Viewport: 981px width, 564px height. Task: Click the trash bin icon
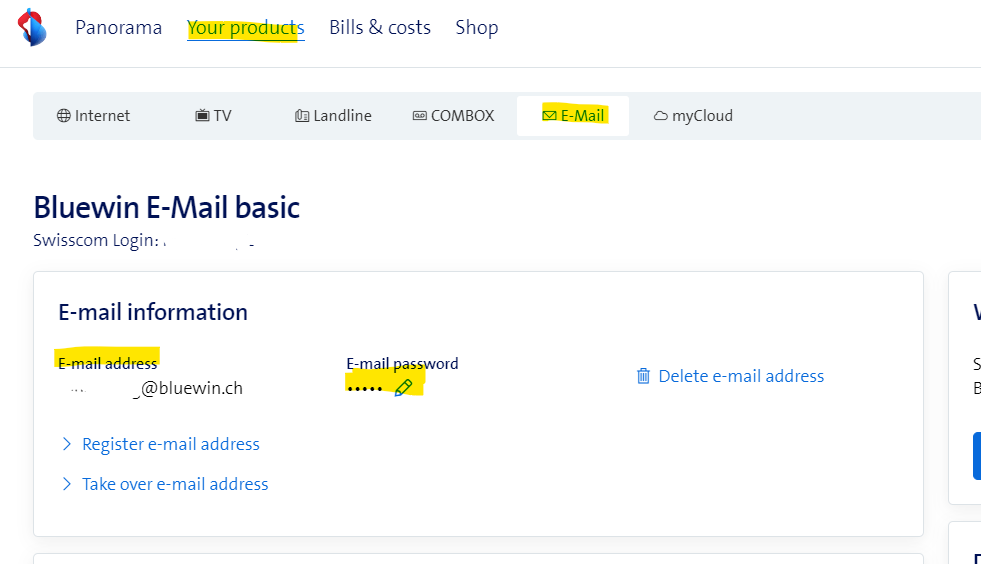tap(643, 376)
